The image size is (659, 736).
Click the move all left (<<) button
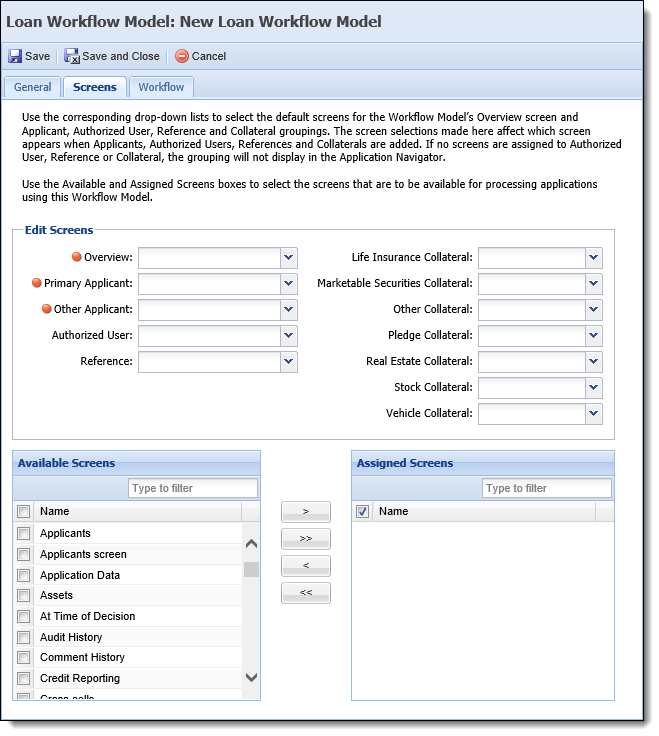(306, 593)
